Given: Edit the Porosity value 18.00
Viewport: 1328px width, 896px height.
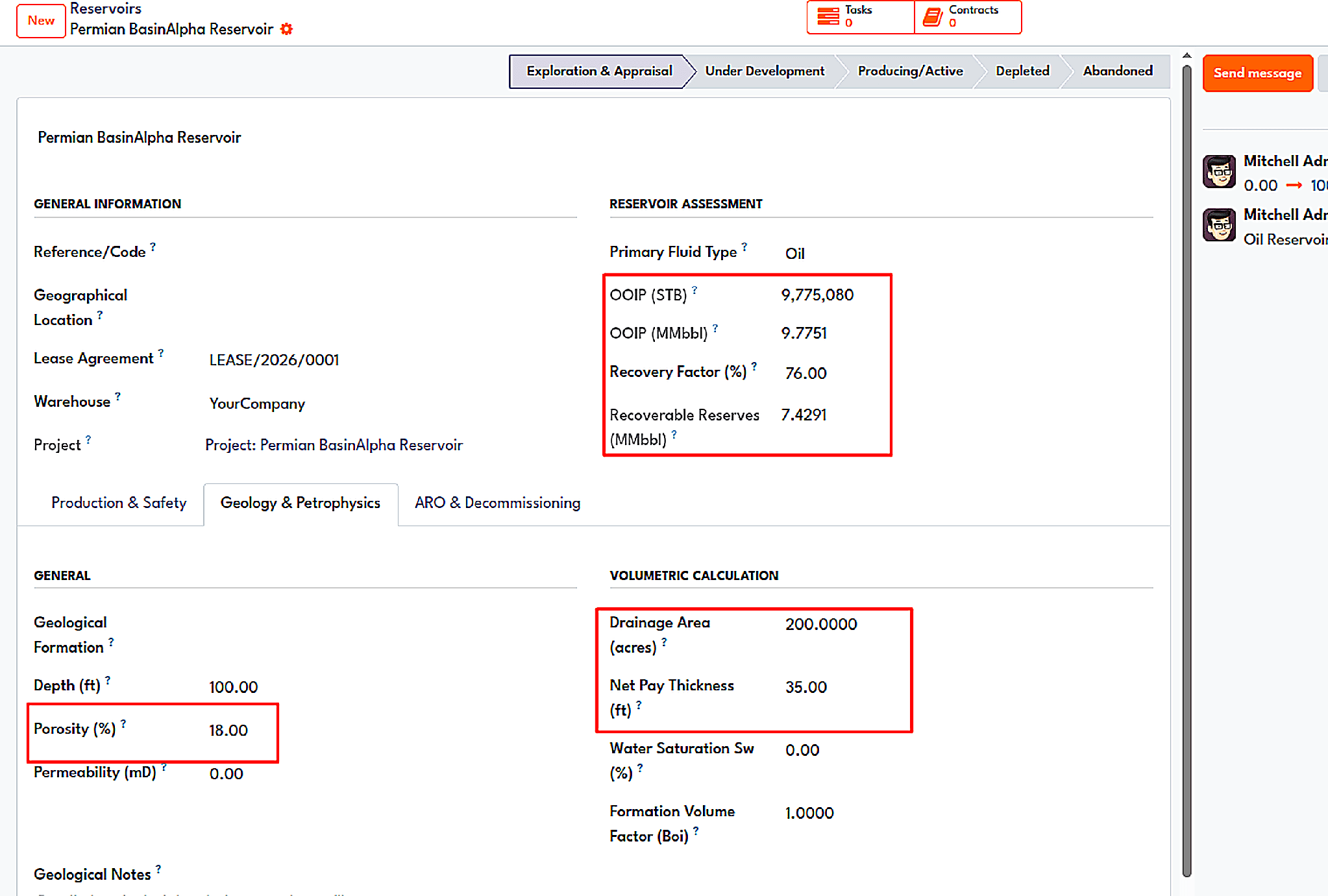Looking at the screenshot, I should click(x=228, y=731).
